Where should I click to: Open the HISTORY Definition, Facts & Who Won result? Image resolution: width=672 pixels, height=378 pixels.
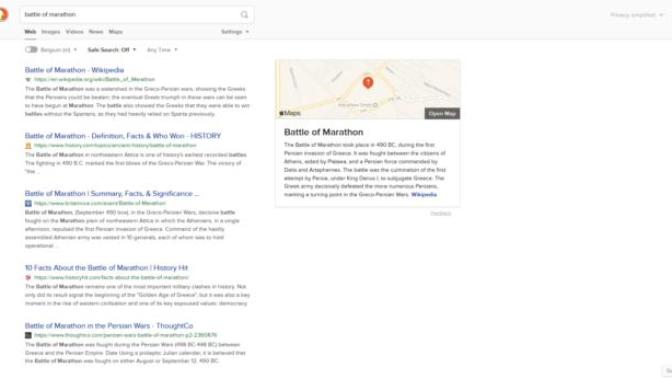coord(123,136)
